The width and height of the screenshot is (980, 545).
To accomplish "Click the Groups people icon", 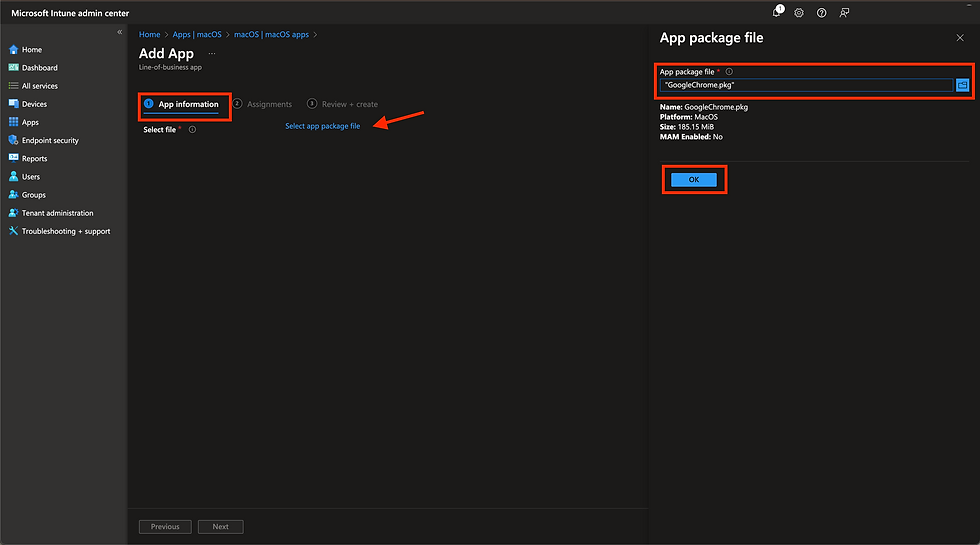I will 13,194.
